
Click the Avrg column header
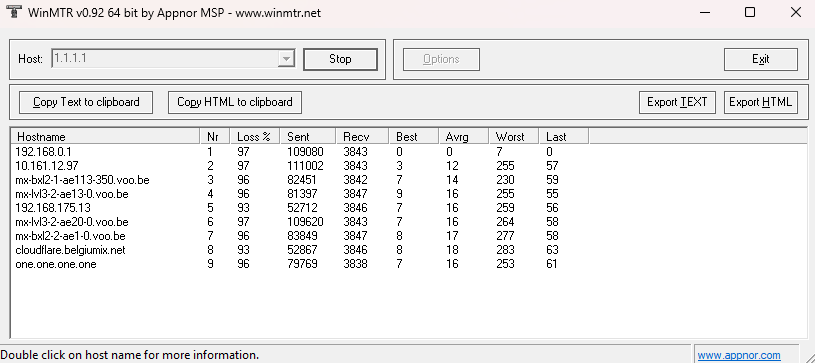point(464,137)
